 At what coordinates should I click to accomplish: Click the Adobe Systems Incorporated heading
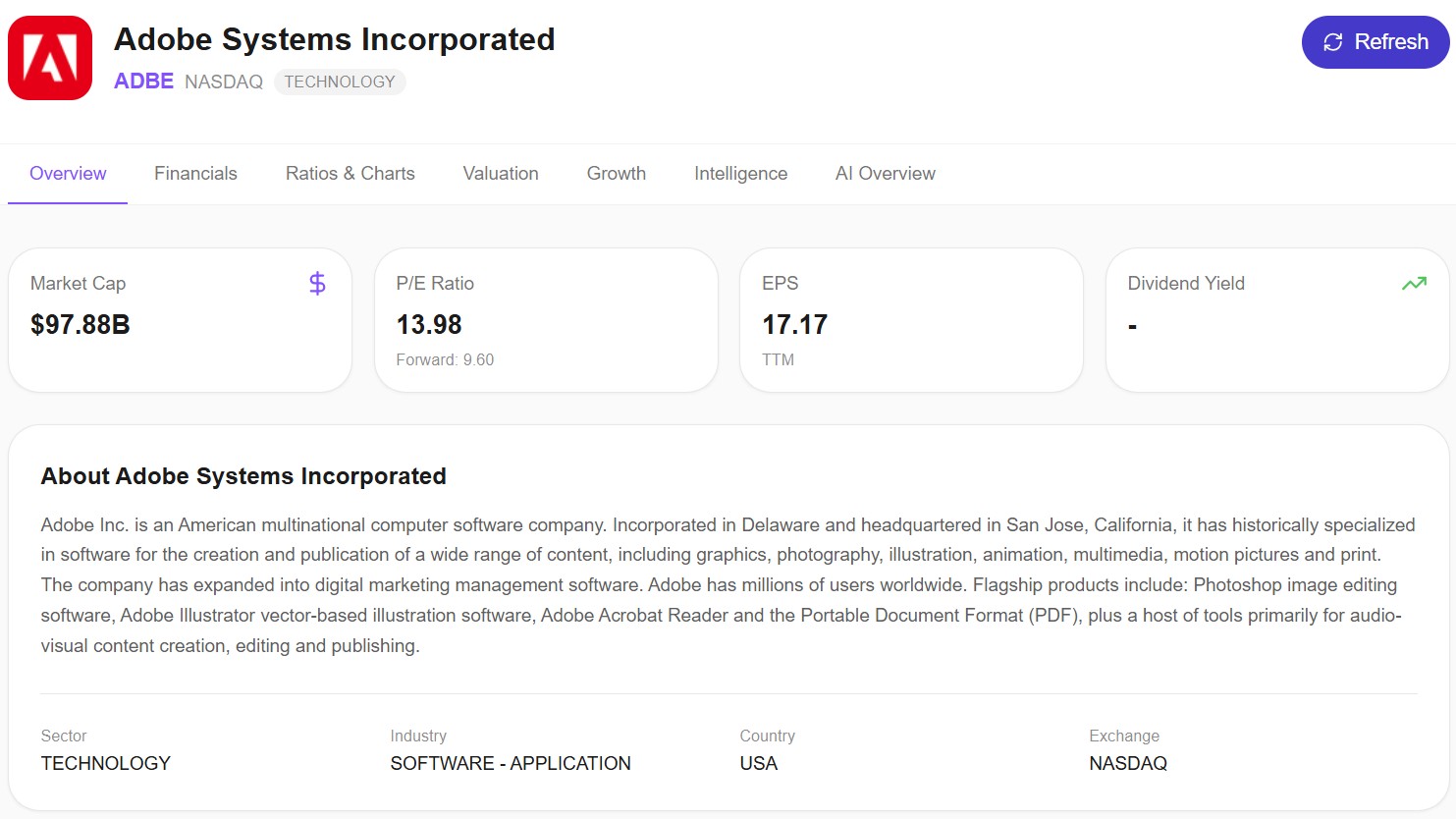[x=334, y=39]
